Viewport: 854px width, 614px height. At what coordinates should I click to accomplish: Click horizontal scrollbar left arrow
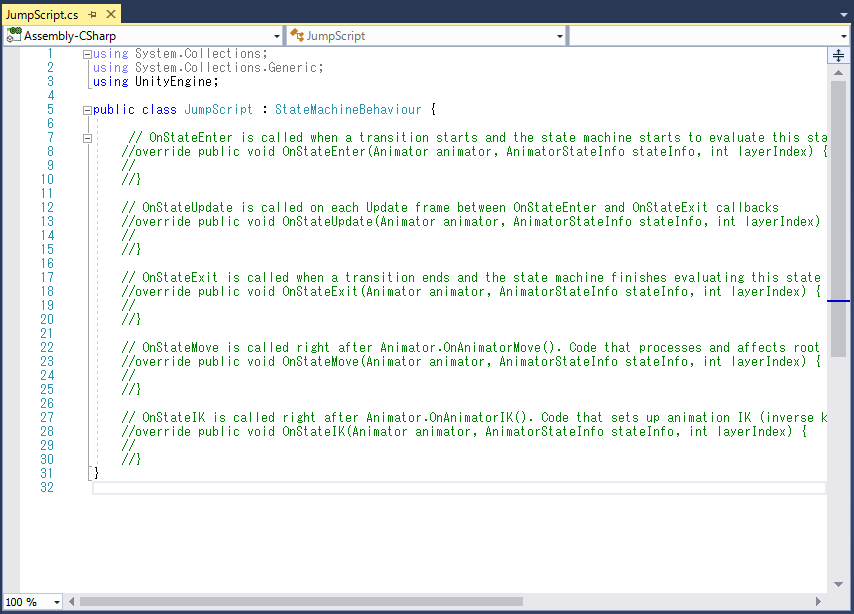point(71,601)
